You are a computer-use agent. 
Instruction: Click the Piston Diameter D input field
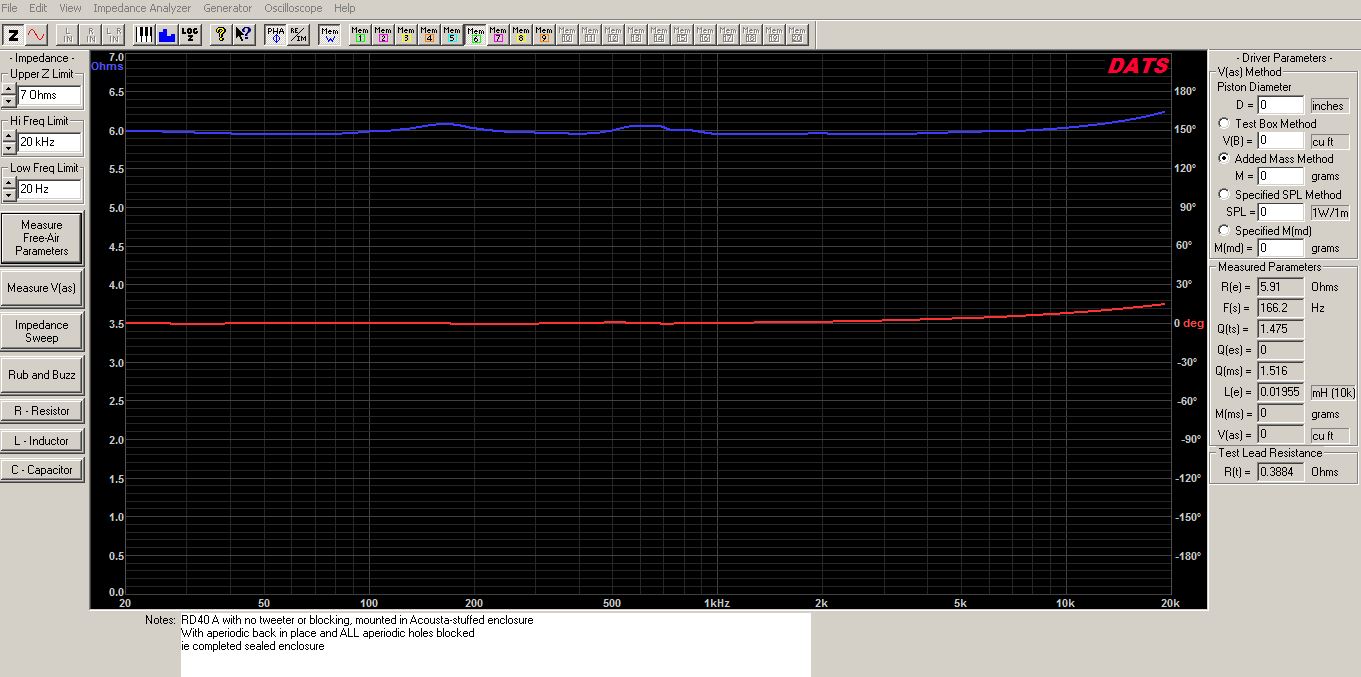pos(1281,105)
